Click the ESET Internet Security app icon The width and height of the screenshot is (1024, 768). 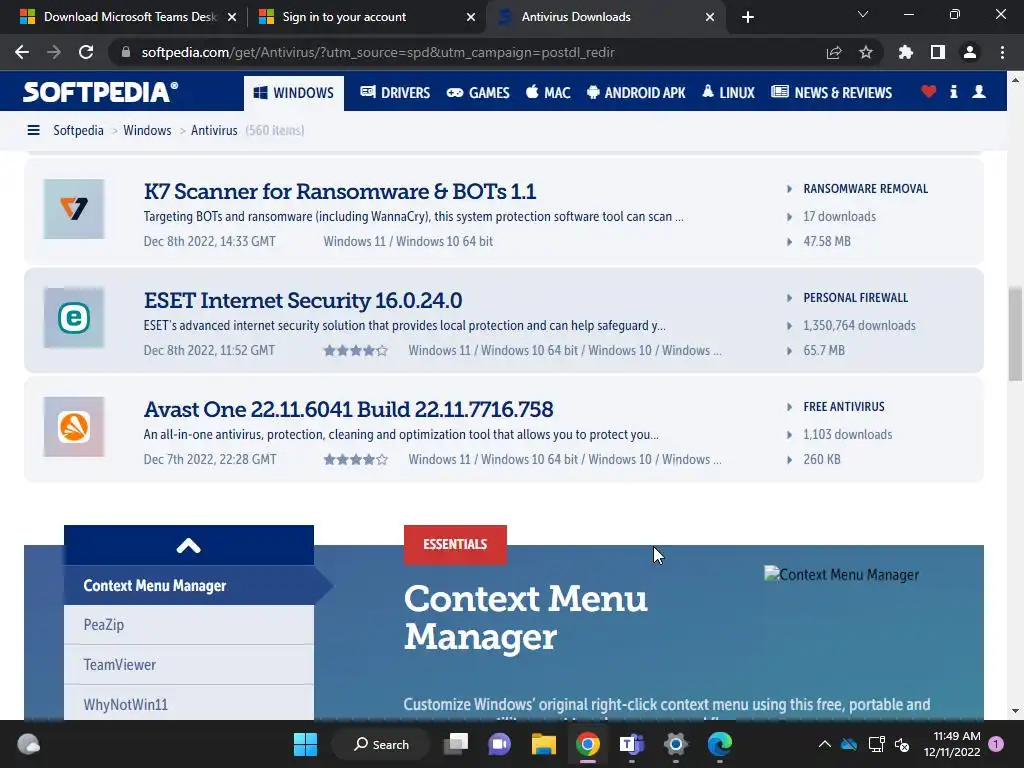74,318
